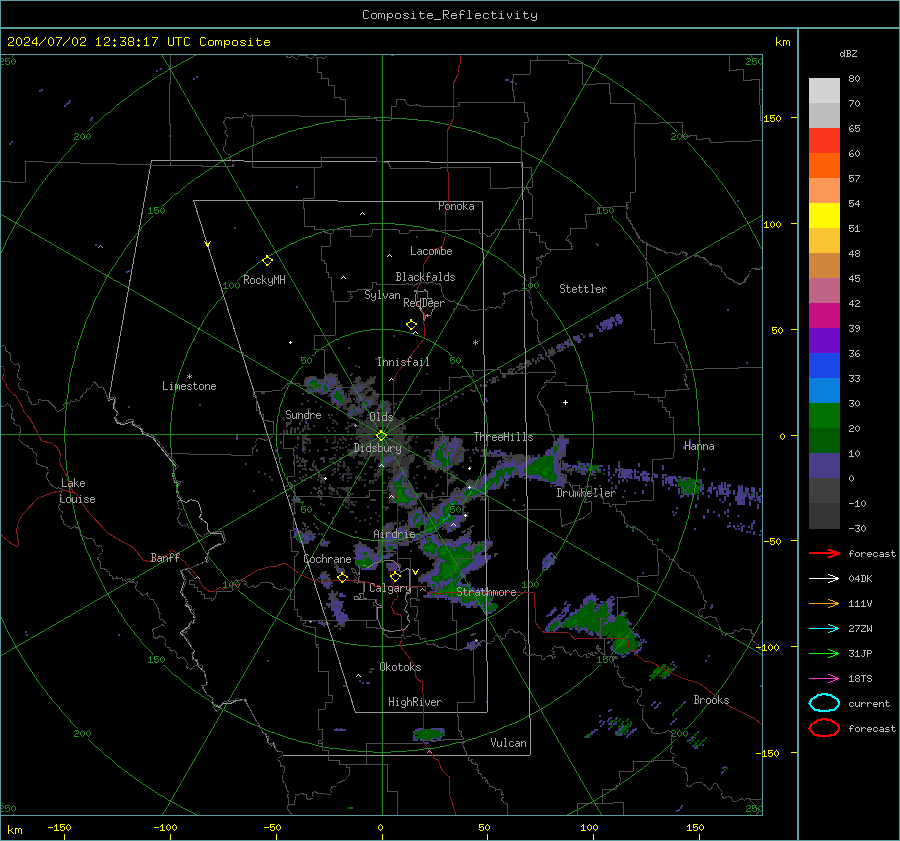
Task: Click the white plus marker near Hanna boundary
Action: point(565,402)
